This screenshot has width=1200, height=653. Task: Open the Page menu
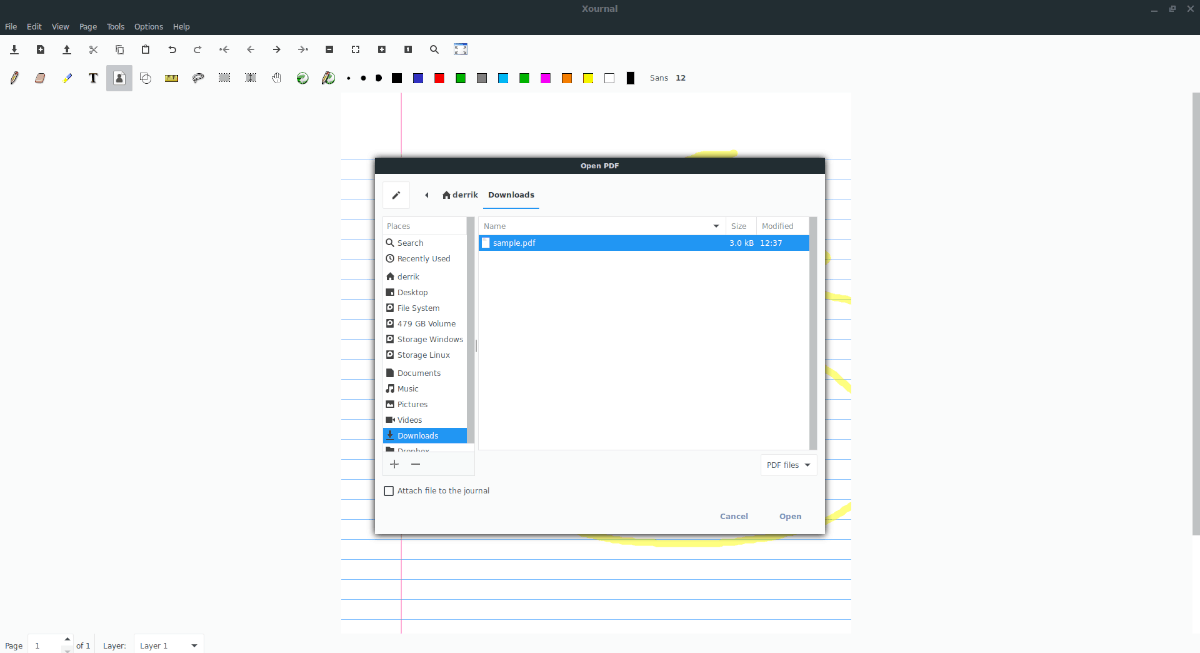pyautogui.click(x=88, y=26)
